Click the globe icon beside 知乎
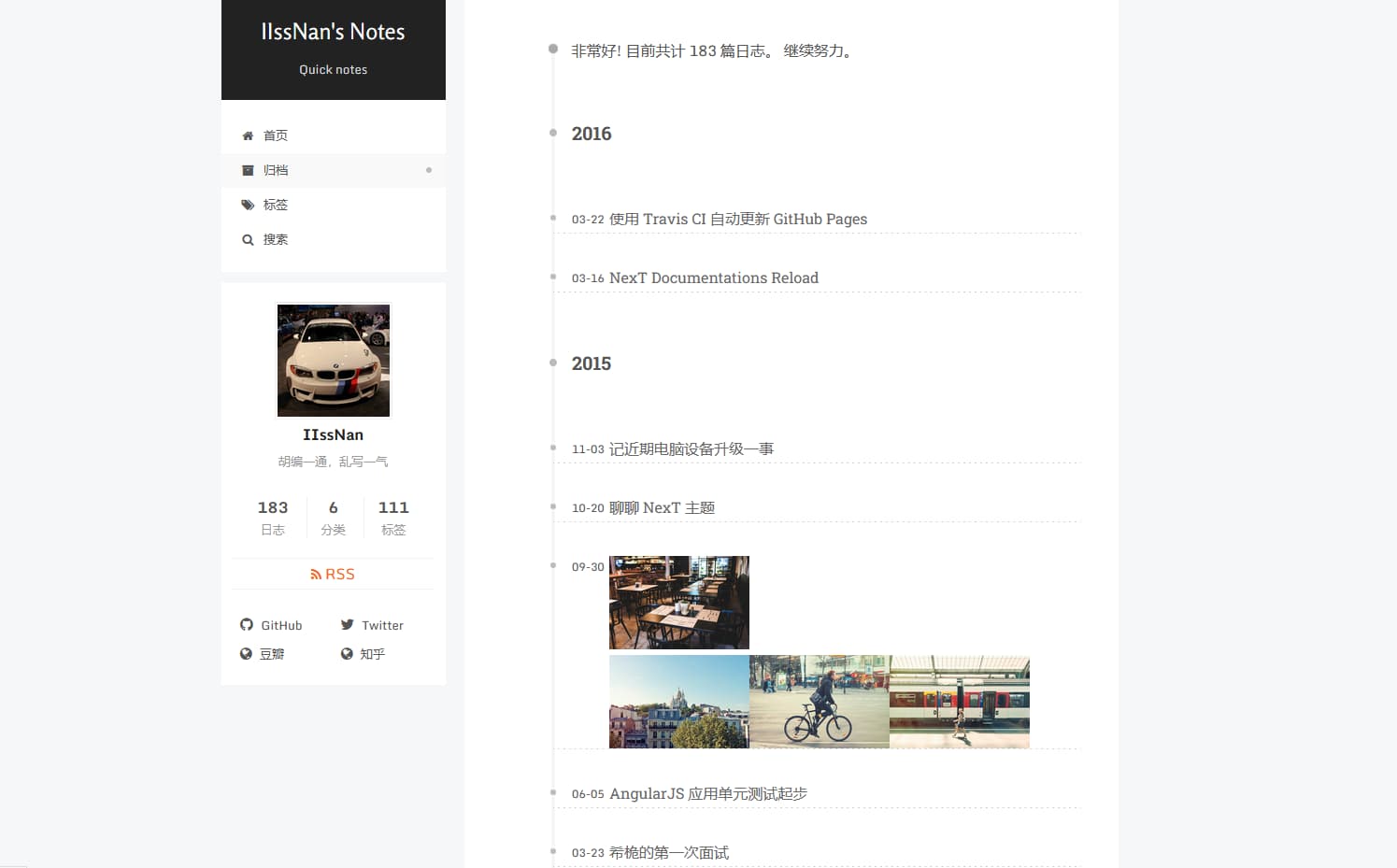Screen dimensions: 1397x868 [347, 653]
